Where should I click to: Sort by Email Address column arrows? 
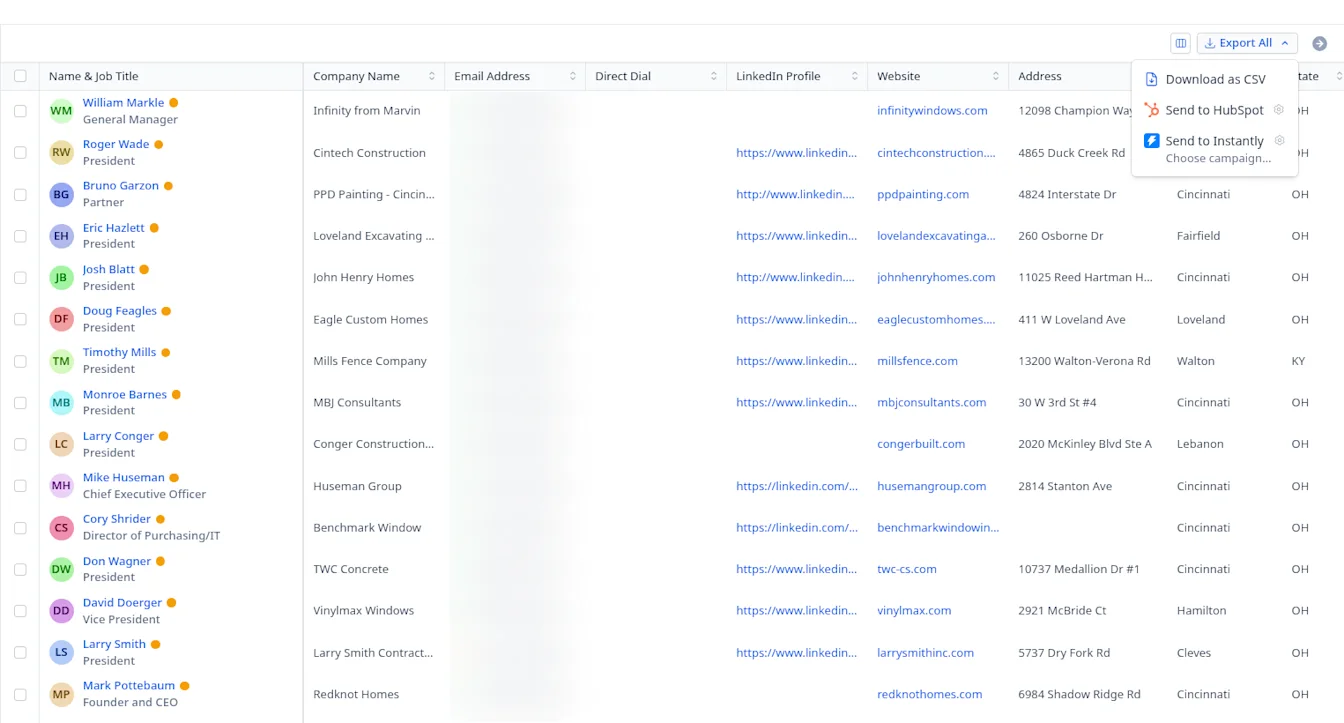tap(573, 76)
